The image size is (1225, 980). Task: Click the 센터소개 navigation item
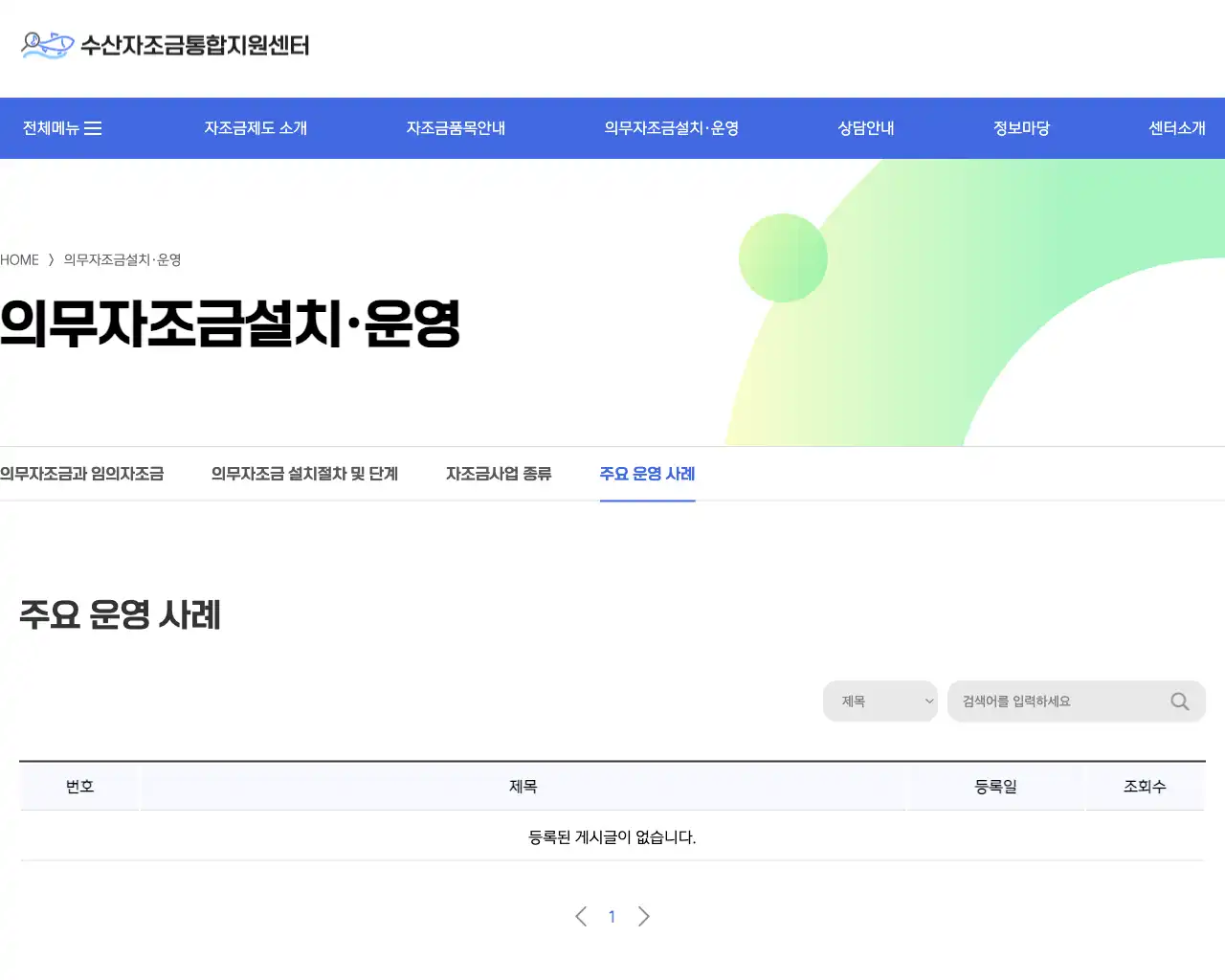(1177, 127)
